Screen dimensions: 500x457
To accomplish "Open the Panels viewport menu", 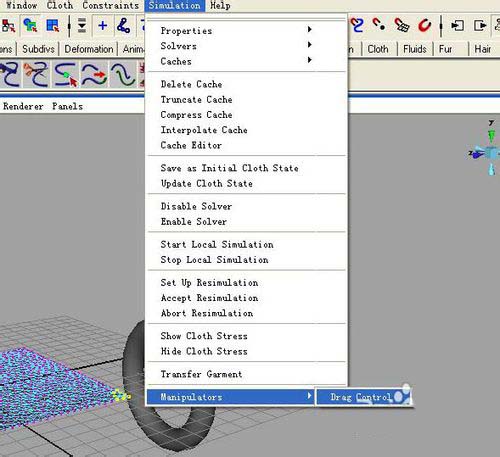I will [x=67, y=106].
